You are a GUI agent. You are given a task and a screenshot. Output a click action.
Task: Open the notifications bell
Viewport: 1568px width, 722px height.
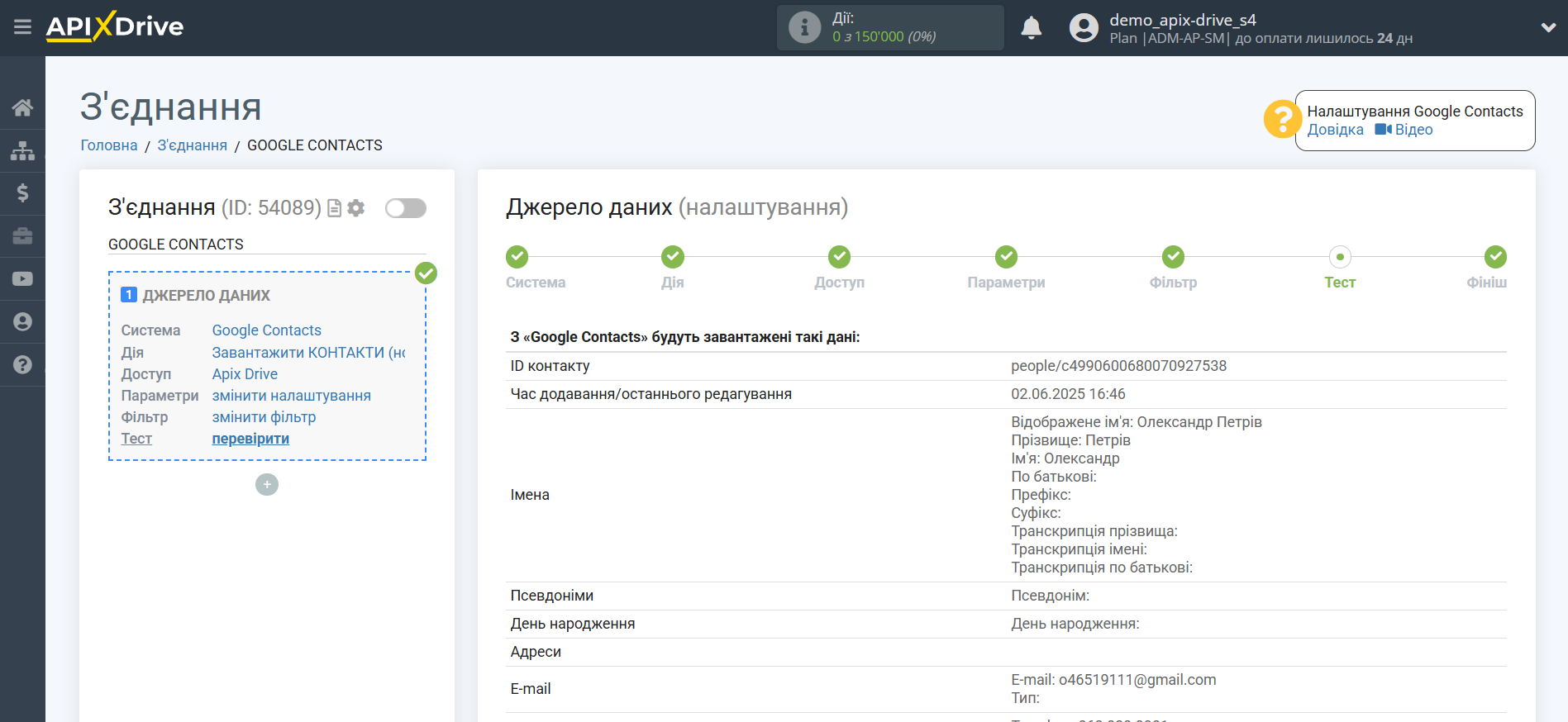coord(1031,28)
